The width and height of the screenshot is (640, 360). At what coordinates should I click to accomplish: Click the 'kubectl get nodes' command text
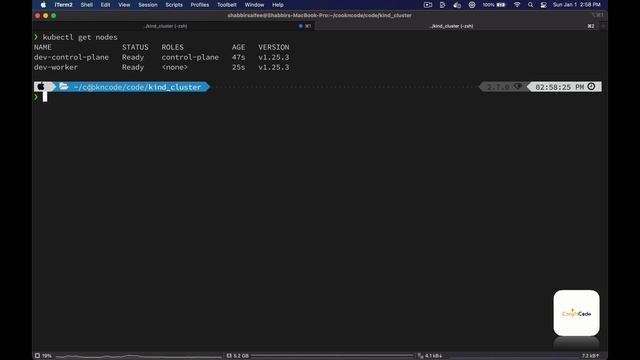80,37
